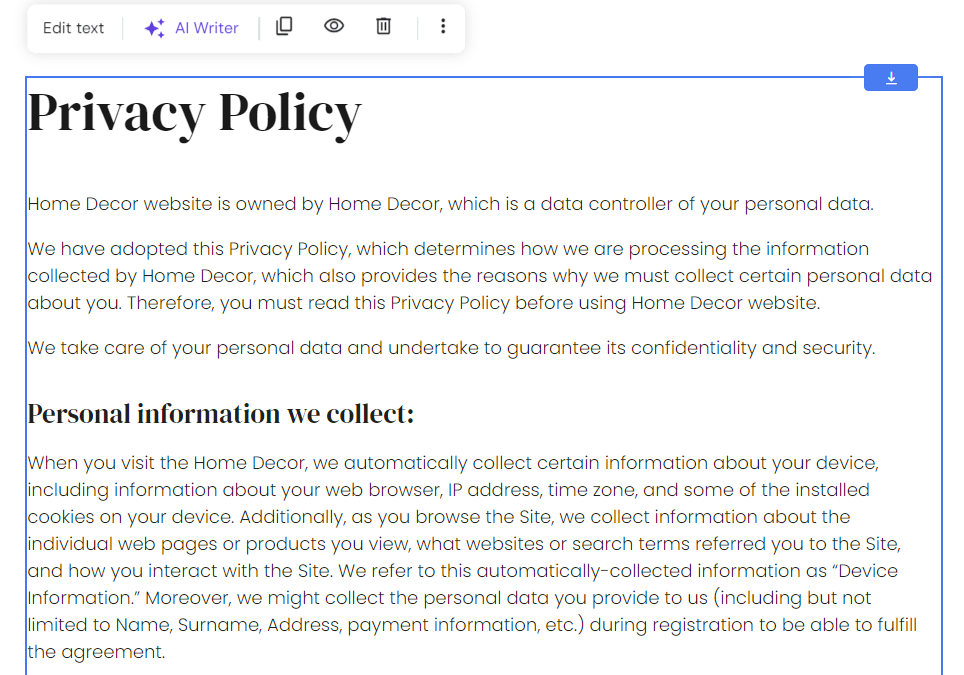The width and height of the screenshot is (964, 675).
Task: Toggle element visibility using the eye icon
Action: [x=333, y=26]
